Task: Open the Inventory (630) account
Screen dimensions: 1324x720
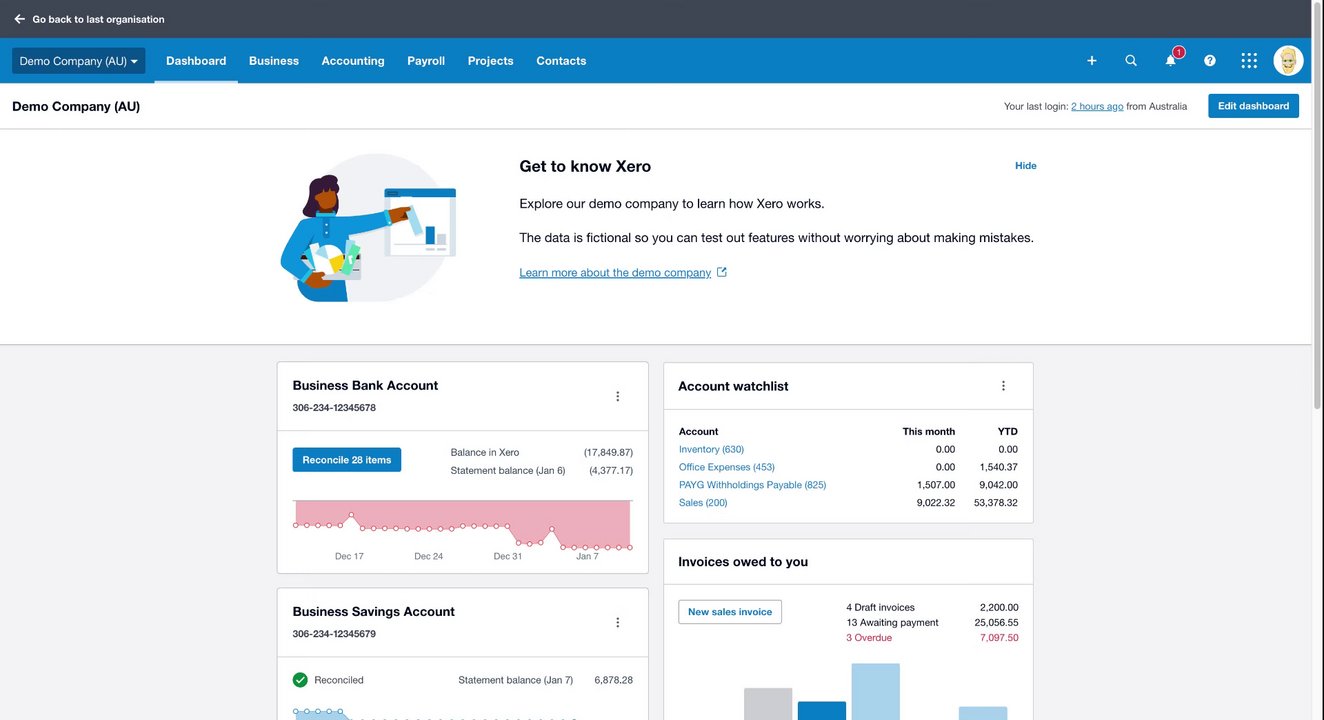Action: click(711, 450)
